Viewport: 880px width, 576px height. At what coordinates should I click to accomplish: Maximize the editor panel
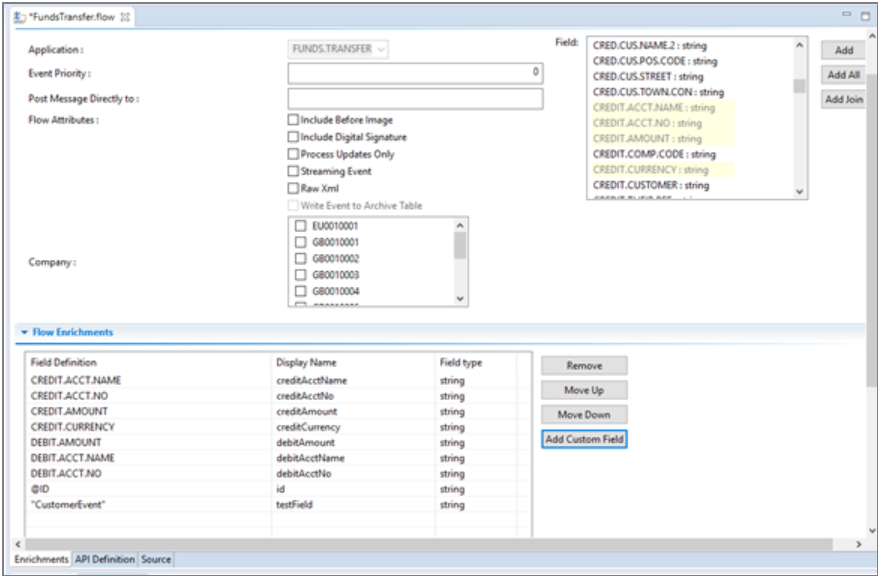pos(865,16)
